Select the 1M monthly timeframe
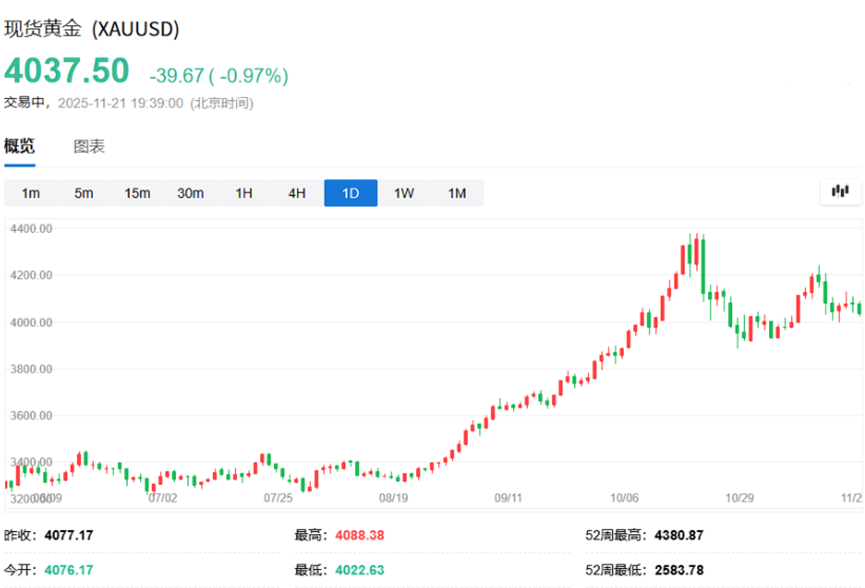Screen dimensions: 865x588 click(457, 193)
